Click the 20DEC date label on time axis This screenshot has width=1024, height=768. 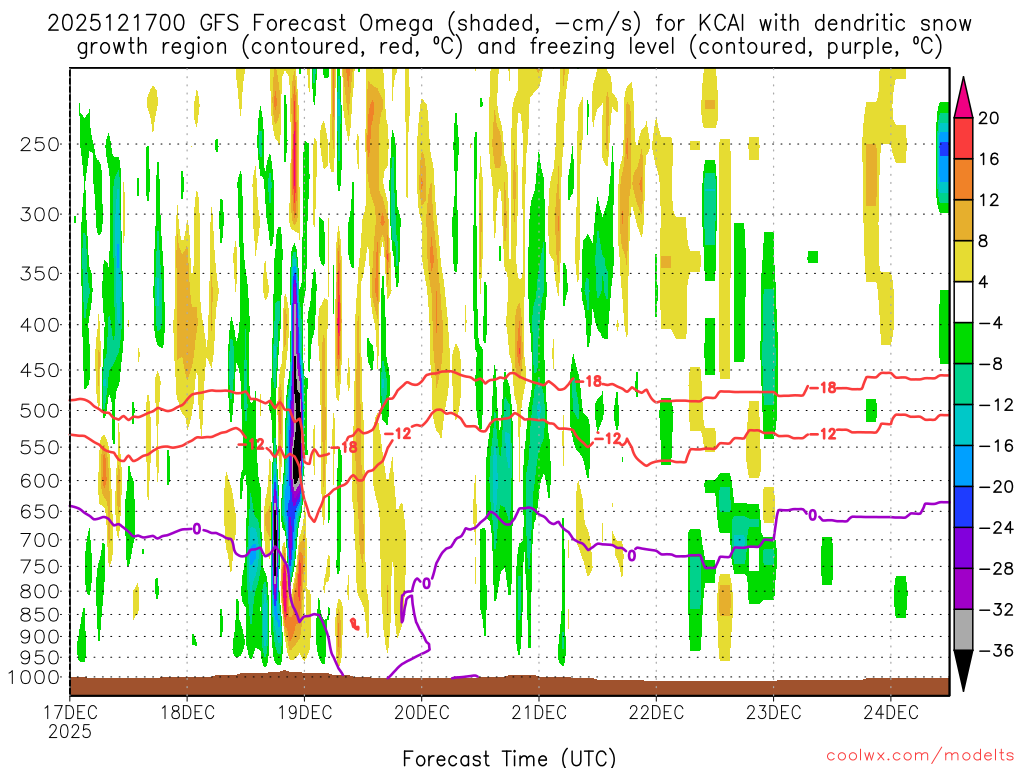point(422,712)
